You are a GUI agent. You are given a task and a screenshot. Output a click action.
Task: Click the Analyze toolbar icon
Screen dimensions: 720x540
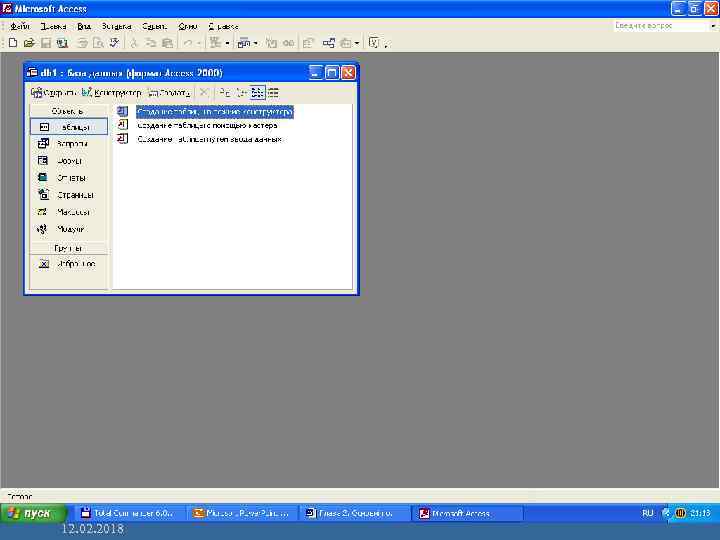point(244,43)
